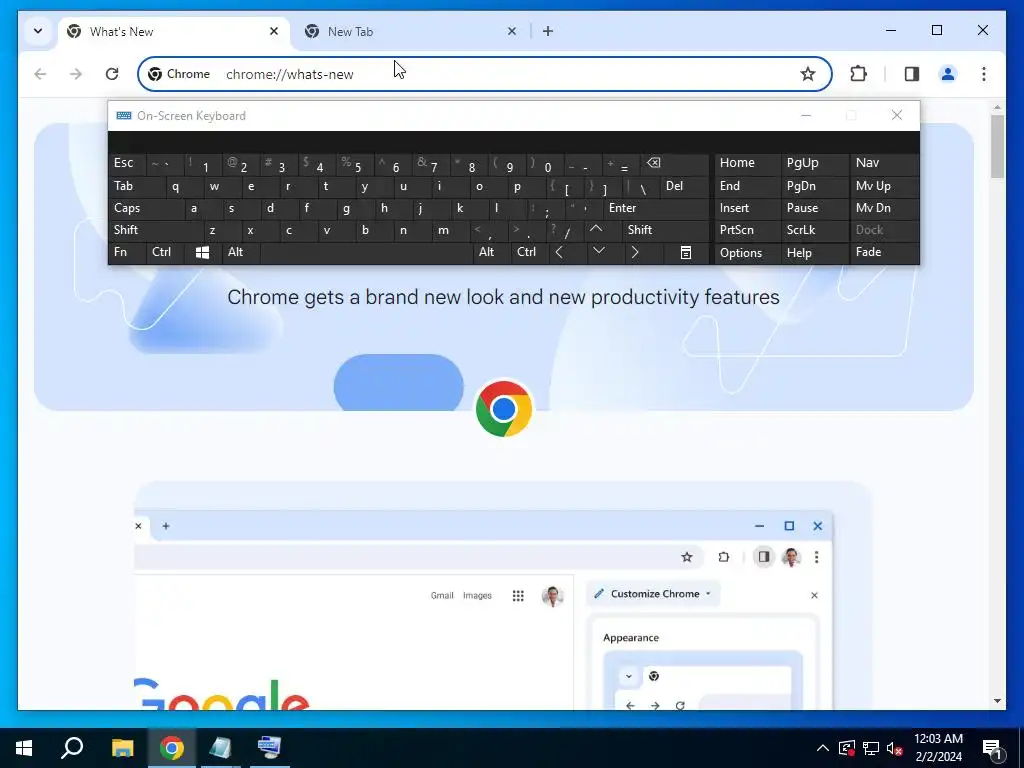Toggle the left Ctrl key on keyboard
The width and height of the screenshot is (1024, 768).
click(165, 252)
